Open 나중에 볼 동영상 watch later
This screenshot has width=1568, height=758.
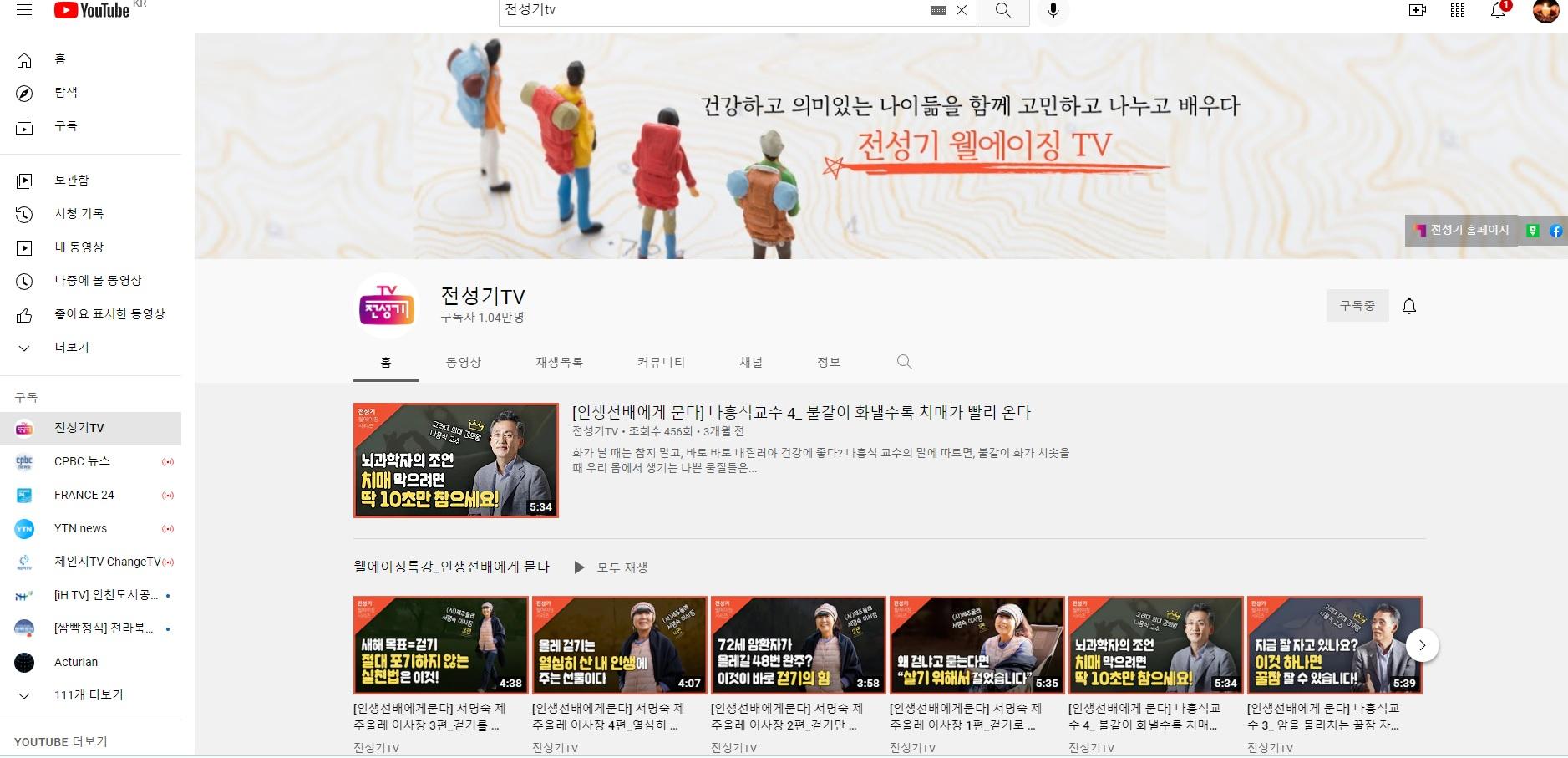90,281
